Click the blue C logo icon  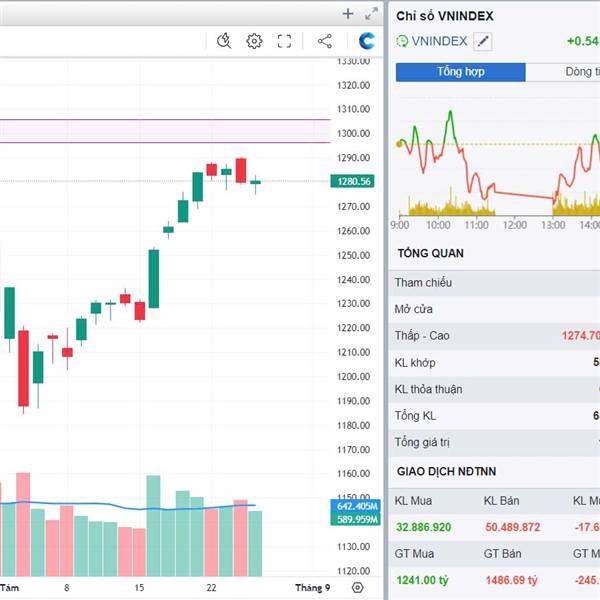[366, 41]
